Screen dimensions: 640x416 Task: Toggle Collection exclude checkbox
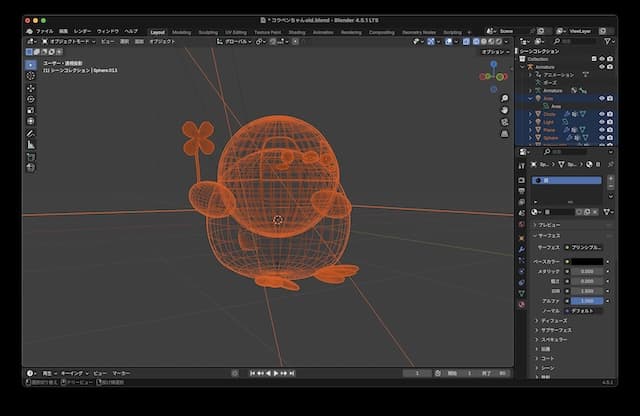[594, 59]
